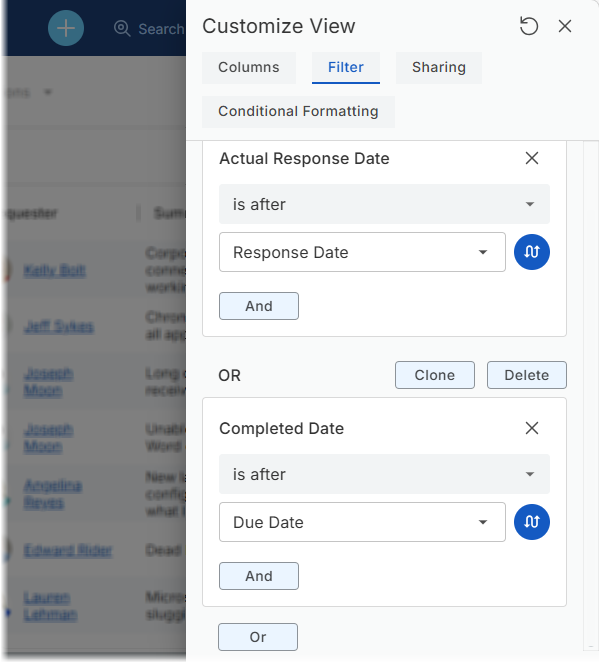The width and height of the screenshot is (599, 663).
Task: Click the blue plus add button
Action: (66, 28)
